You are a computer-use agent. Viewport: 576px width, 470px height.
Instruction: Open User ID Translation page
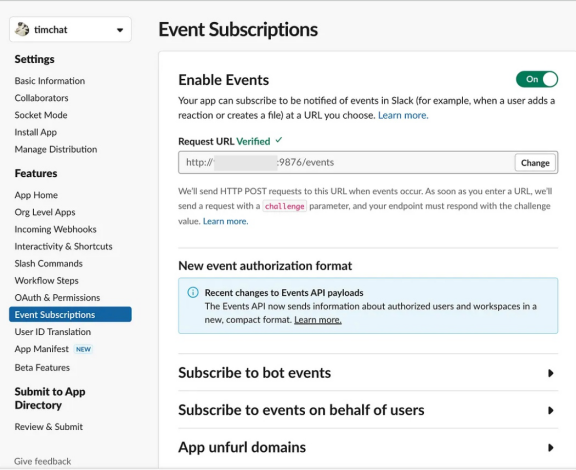[x=53, y=332]
